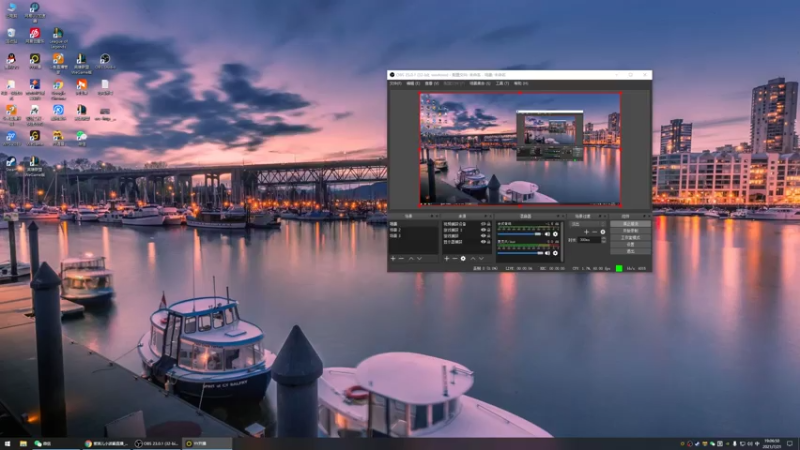
Task: Open the 帮助(H) Help menu
Action: 520,83
